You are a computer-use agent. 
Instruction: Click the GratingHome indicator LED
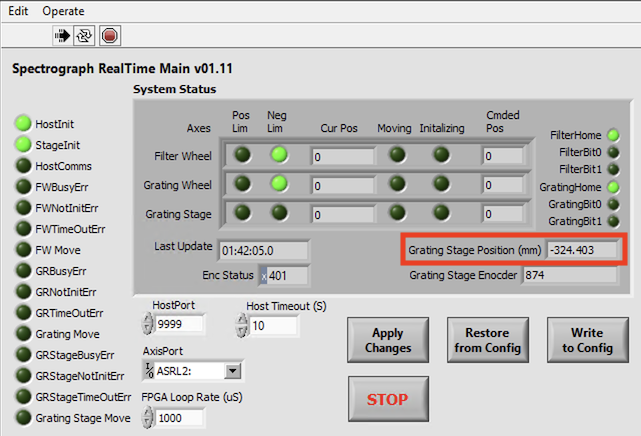point(613,186)
